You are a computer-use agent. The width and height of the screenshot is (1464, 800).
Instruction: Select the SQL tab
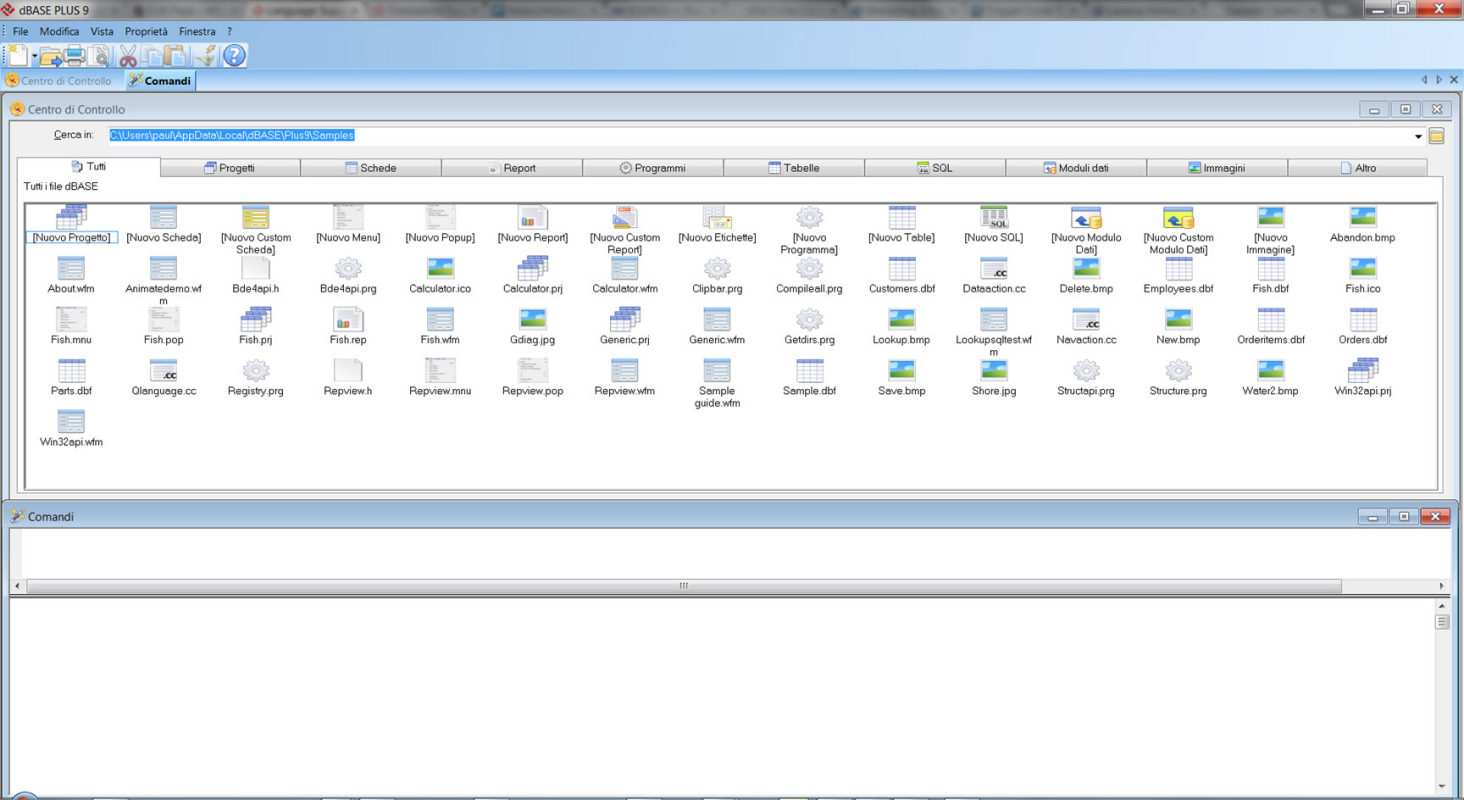click(x=935, y=168)
